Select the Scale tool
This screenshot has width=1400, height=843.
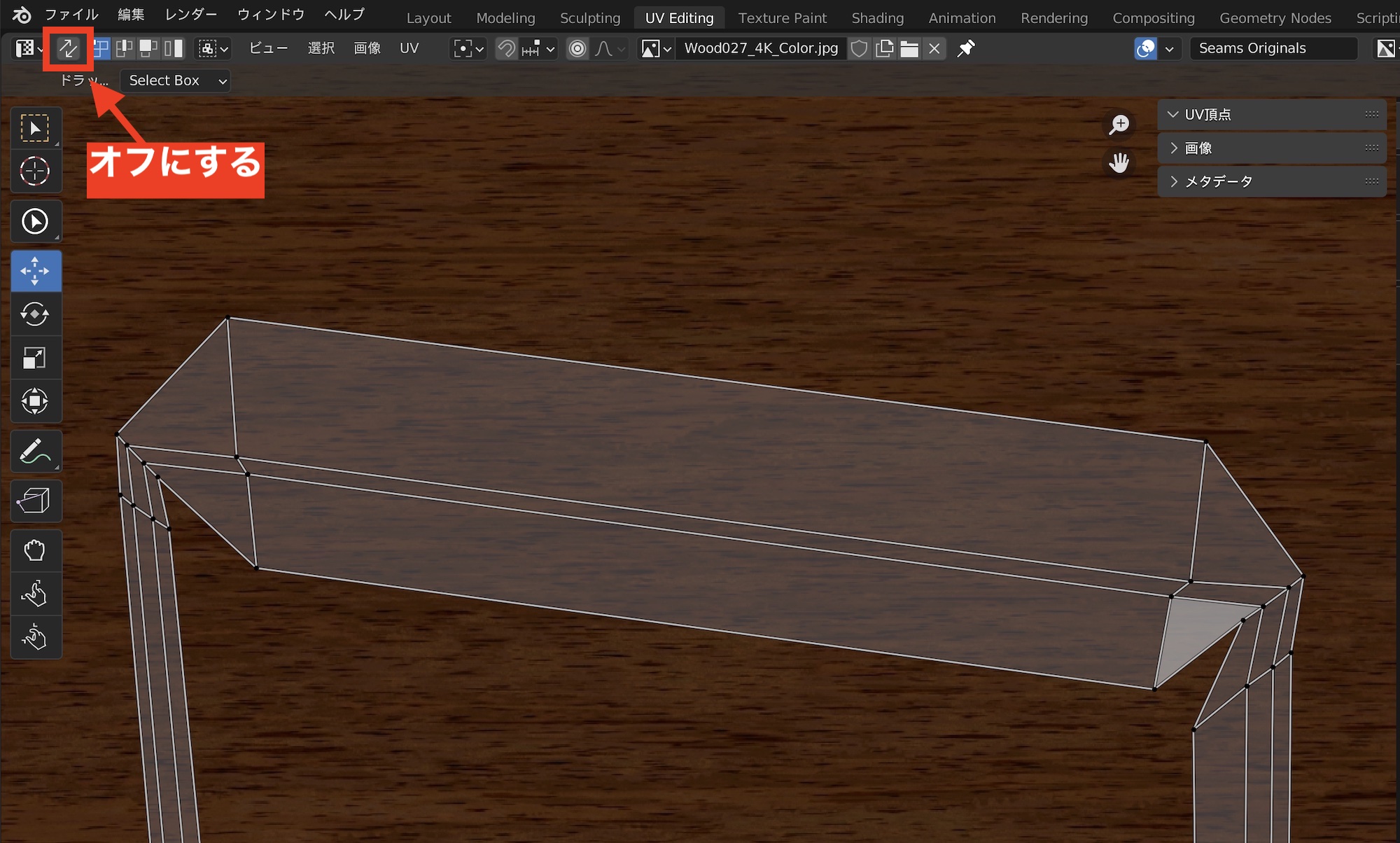point(35,358)
